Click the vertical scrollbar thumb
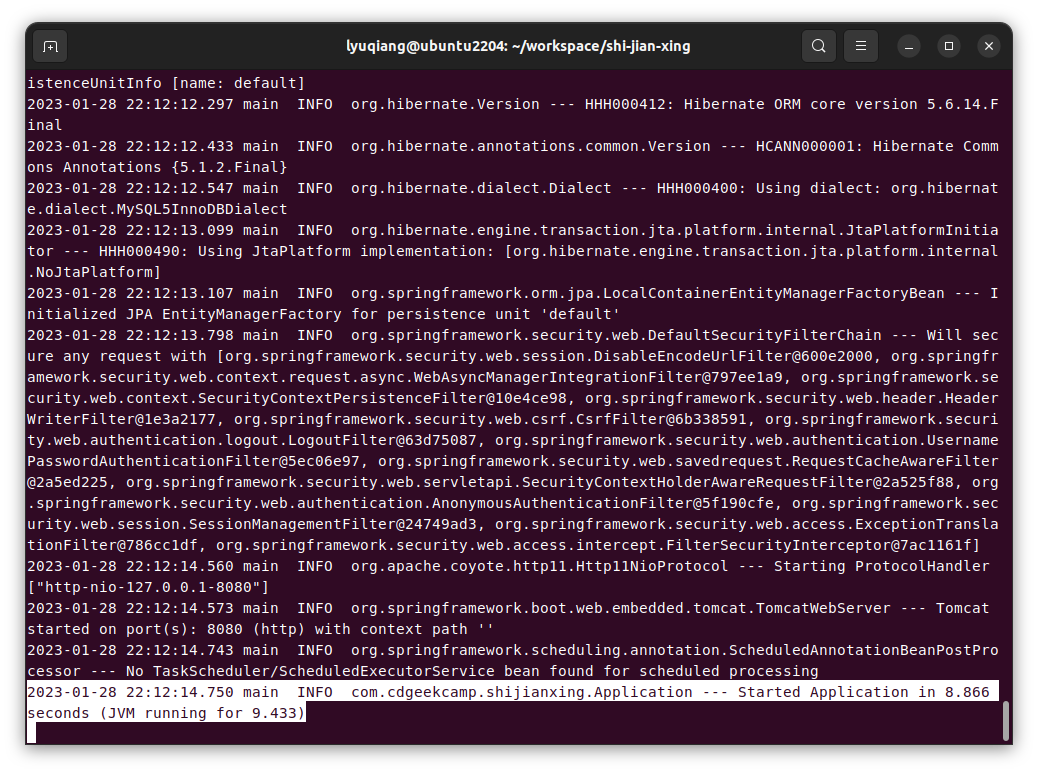 1005,720
